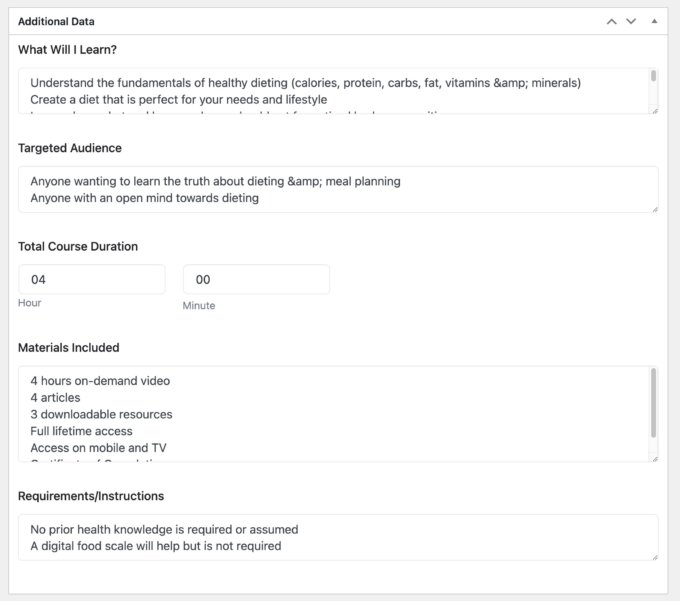
Task: Click the Materials Included scrollbar
Action: tap(654, 403)
